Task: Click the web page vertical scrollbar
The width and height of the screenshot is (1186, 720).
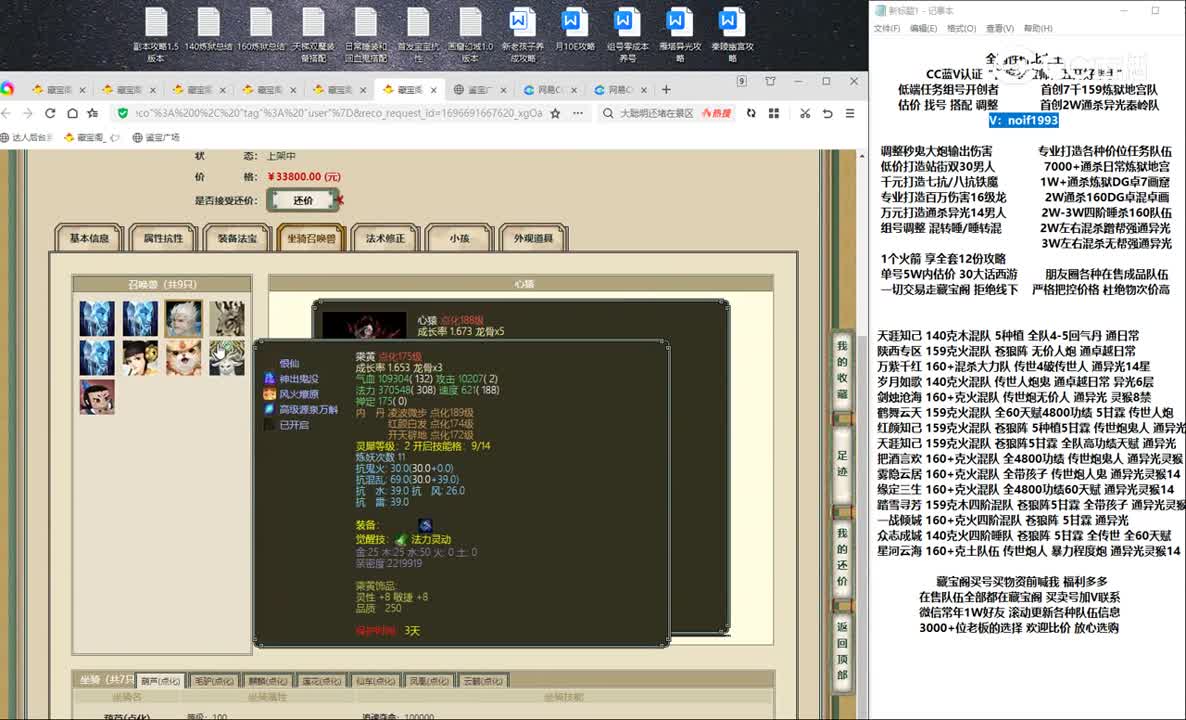Action: click(862, 435)
